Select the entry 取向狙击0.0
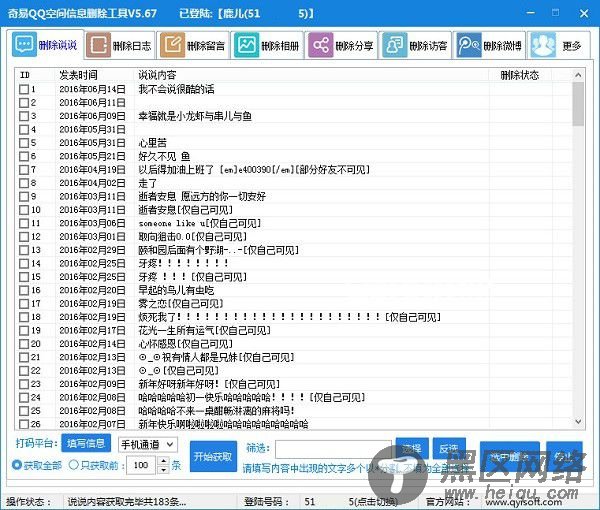 coord(192,236)
